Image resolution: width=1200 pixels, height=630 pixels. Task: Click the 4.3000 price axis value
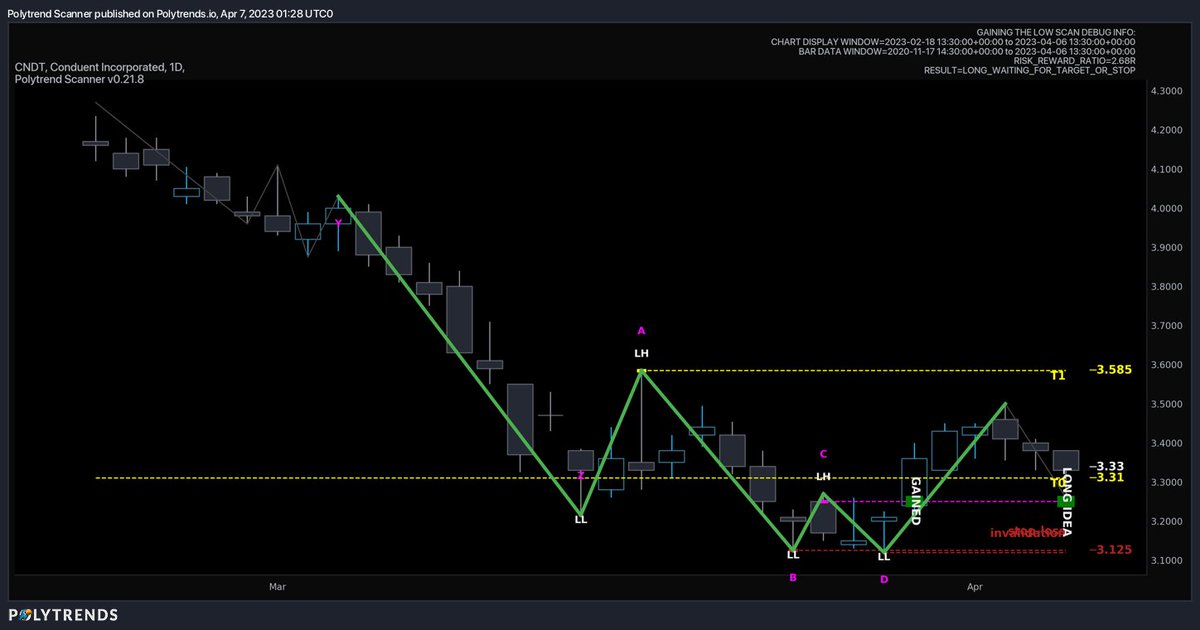tap(1169, 91)
